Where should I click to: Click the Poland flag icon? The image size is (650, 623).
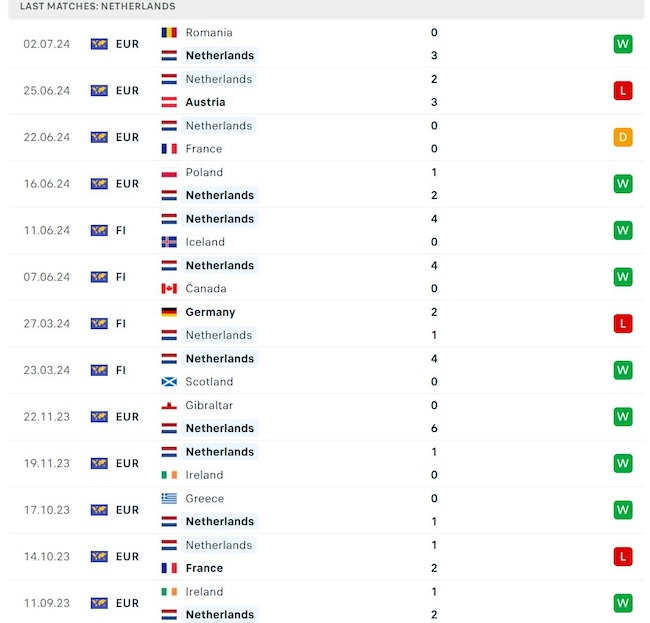coord(169,172)
